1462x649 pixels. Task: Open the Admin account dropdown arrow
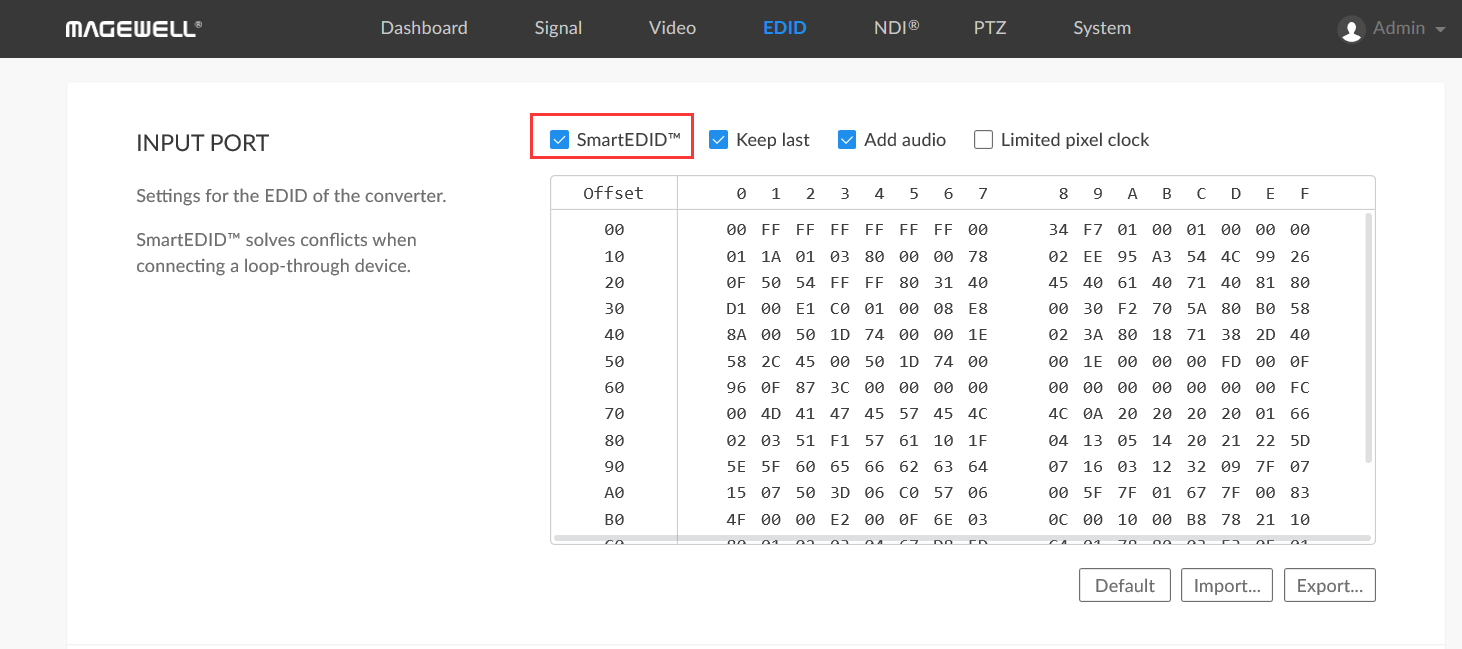pyautogui.click(x=1440, y=30)
